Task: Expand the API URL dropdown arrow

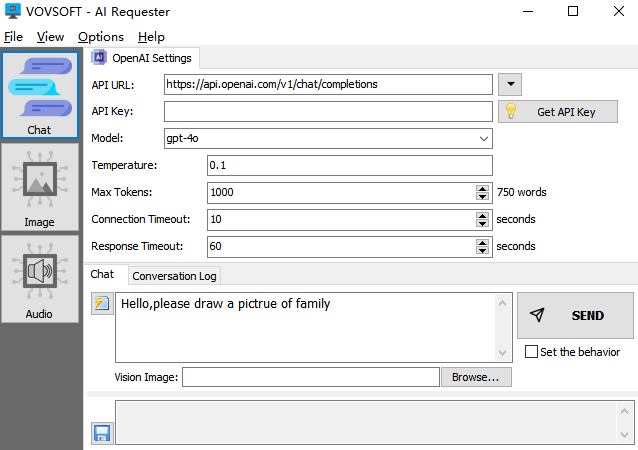Action: [509, 84]
